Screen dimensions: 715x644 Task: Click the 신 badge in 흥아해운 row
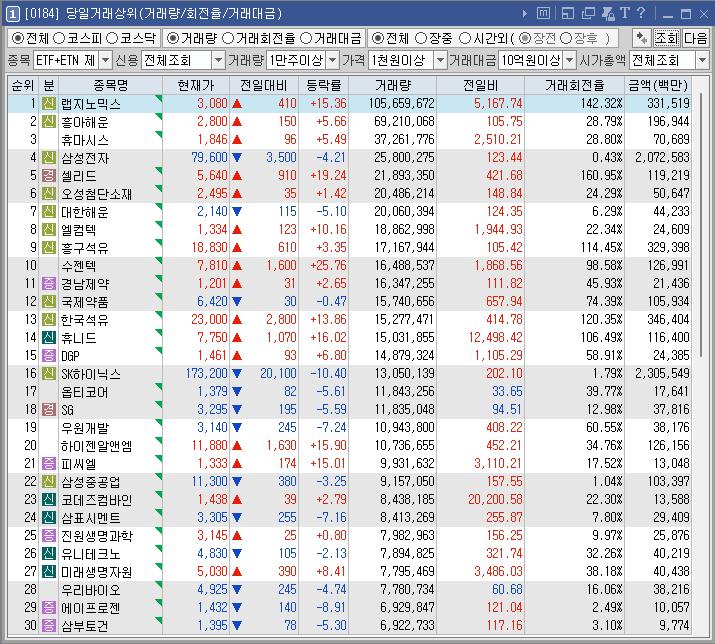(49, 122)
